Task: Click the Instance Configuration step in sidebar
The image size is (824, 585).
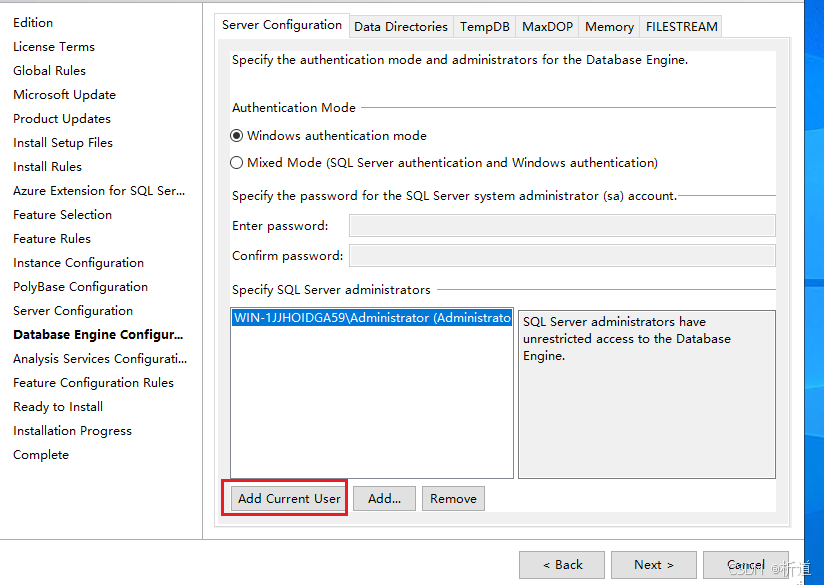Action: [x=78, y=263]
